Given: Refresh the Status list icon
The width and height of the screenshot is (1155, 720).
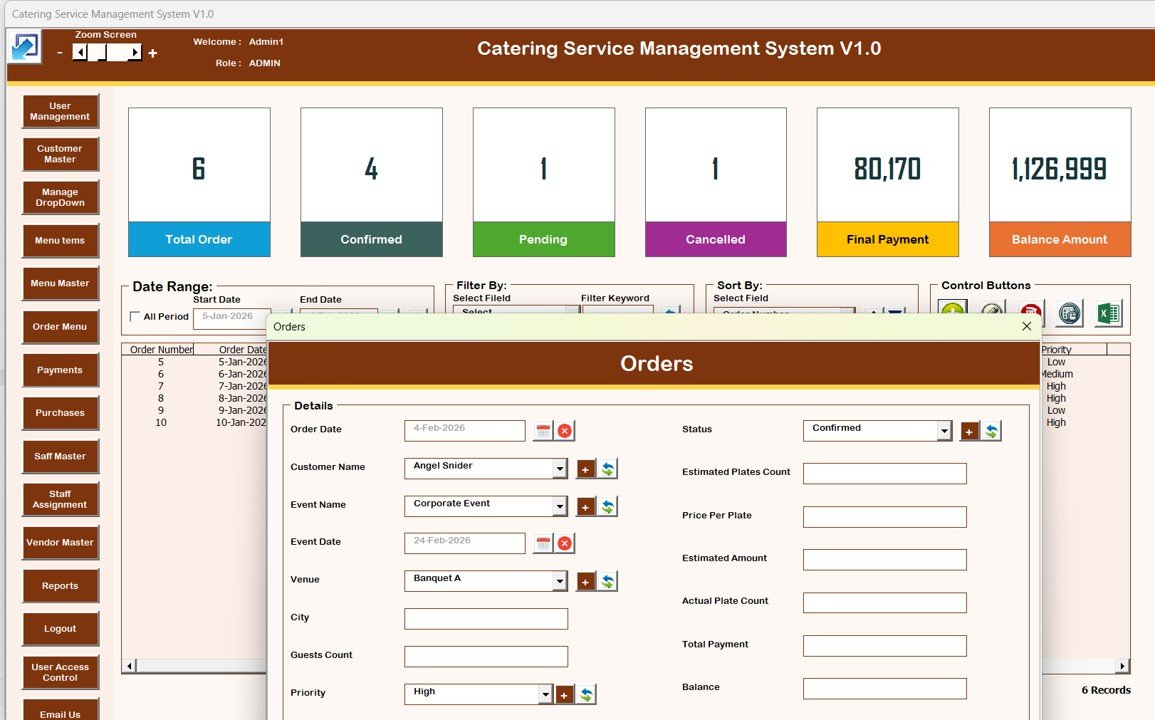Looking at the screenshot, I should pos(991,431).
